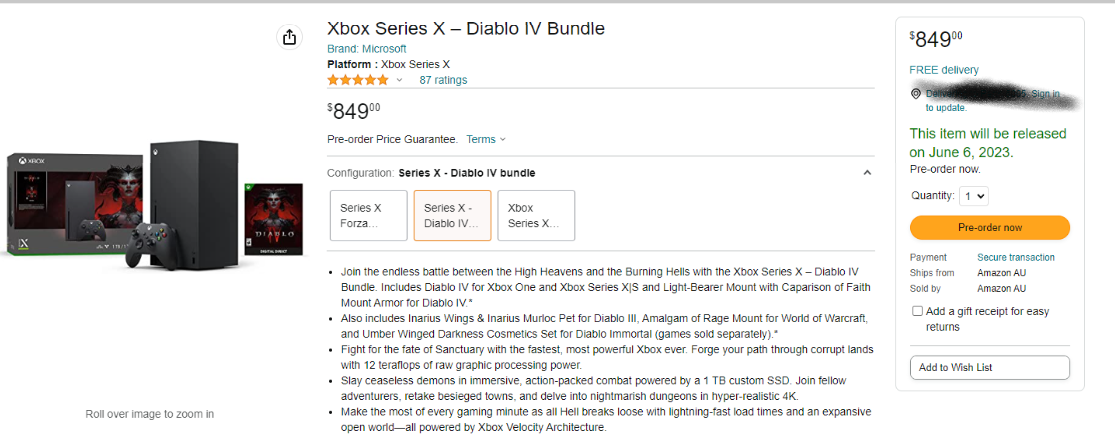Click the Secure transaction link
The height and width of the screenshot is (437, 1115).
click(x=1016, y=257)
